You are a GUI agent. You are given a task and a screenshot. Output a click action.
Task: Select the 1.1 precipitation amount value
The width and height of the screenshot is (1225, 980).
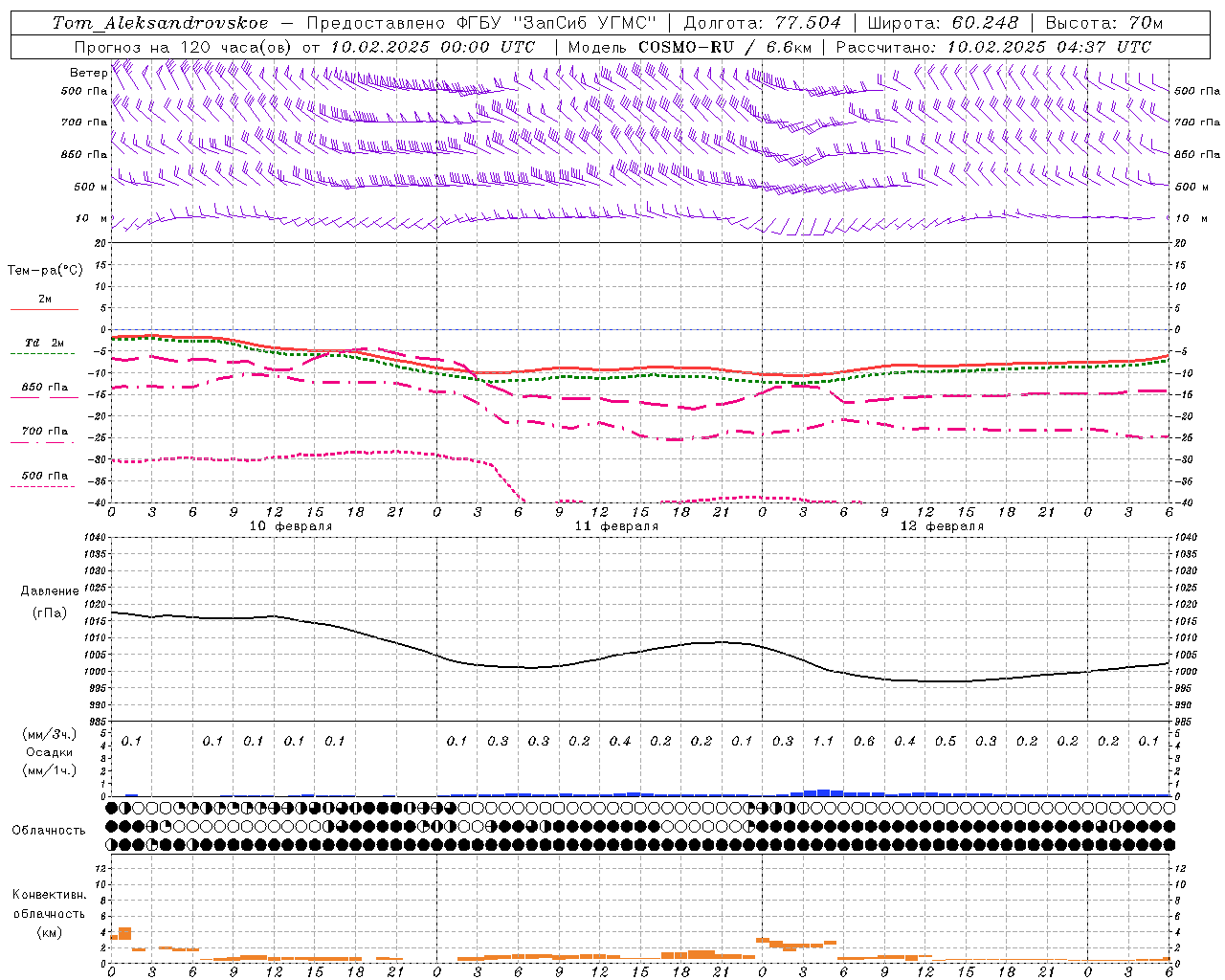click(x=823, y=742)
